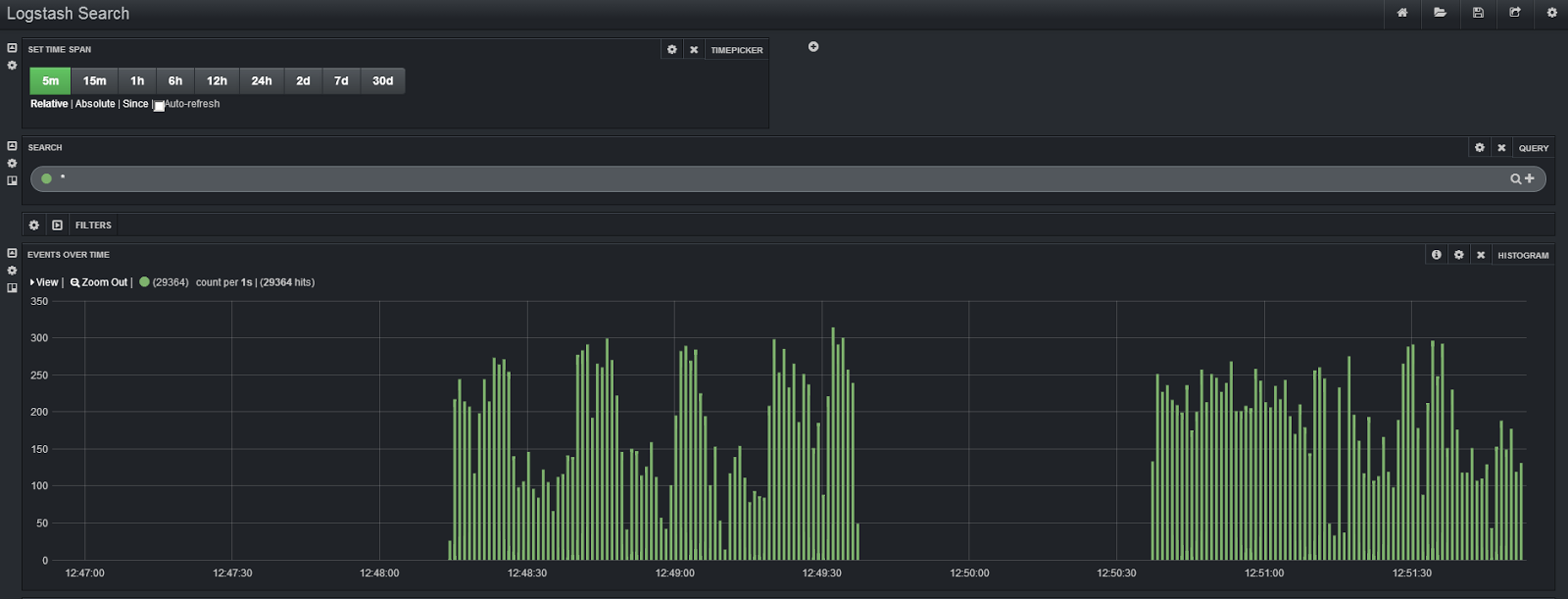Add another query with the plus icon
This screenshot has height=599, width=1568.
point(1529,178)
